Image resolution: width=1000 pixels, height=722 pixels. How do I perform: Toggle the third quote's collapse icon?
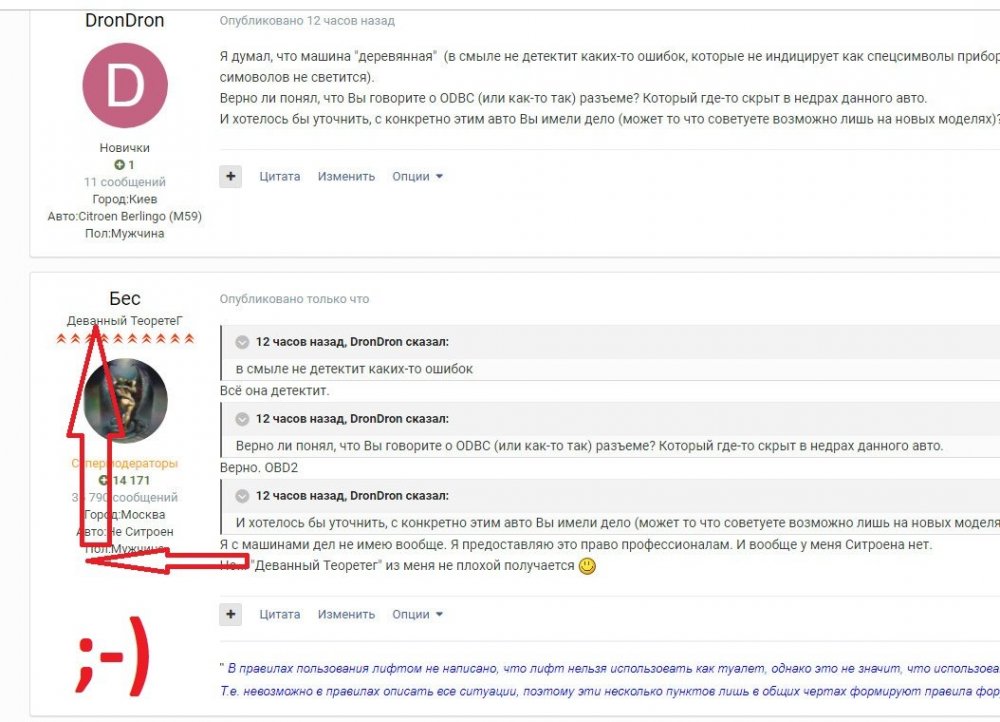(242, 496)
